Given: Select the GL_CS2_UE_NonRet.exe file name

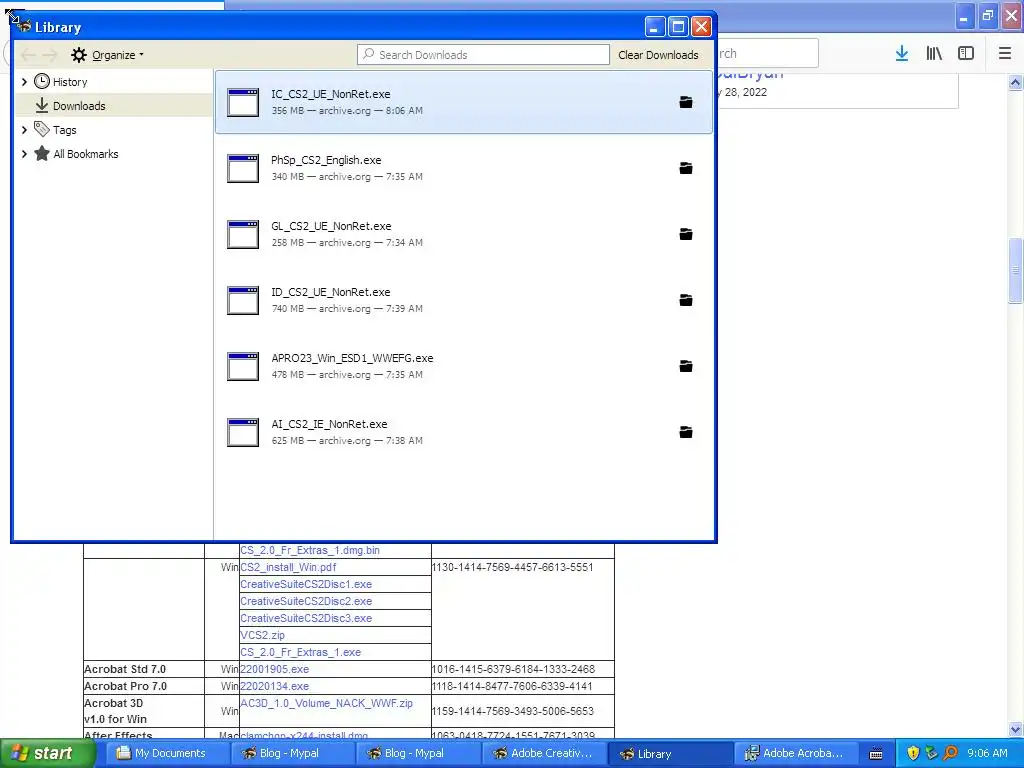Looking at the screenshot, I should pos(331,226).
